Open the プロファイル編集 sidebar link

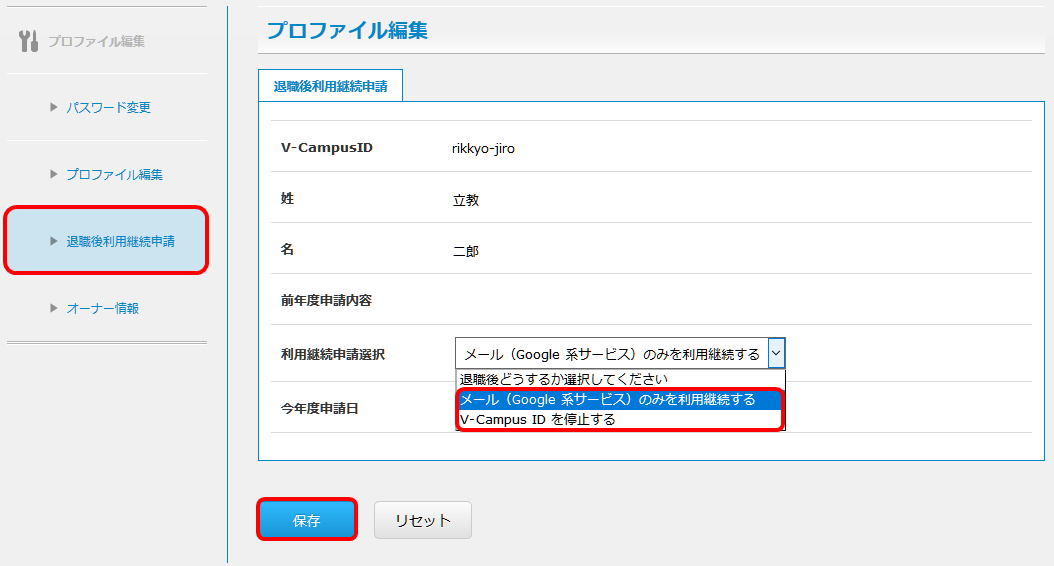click(114, 175)
